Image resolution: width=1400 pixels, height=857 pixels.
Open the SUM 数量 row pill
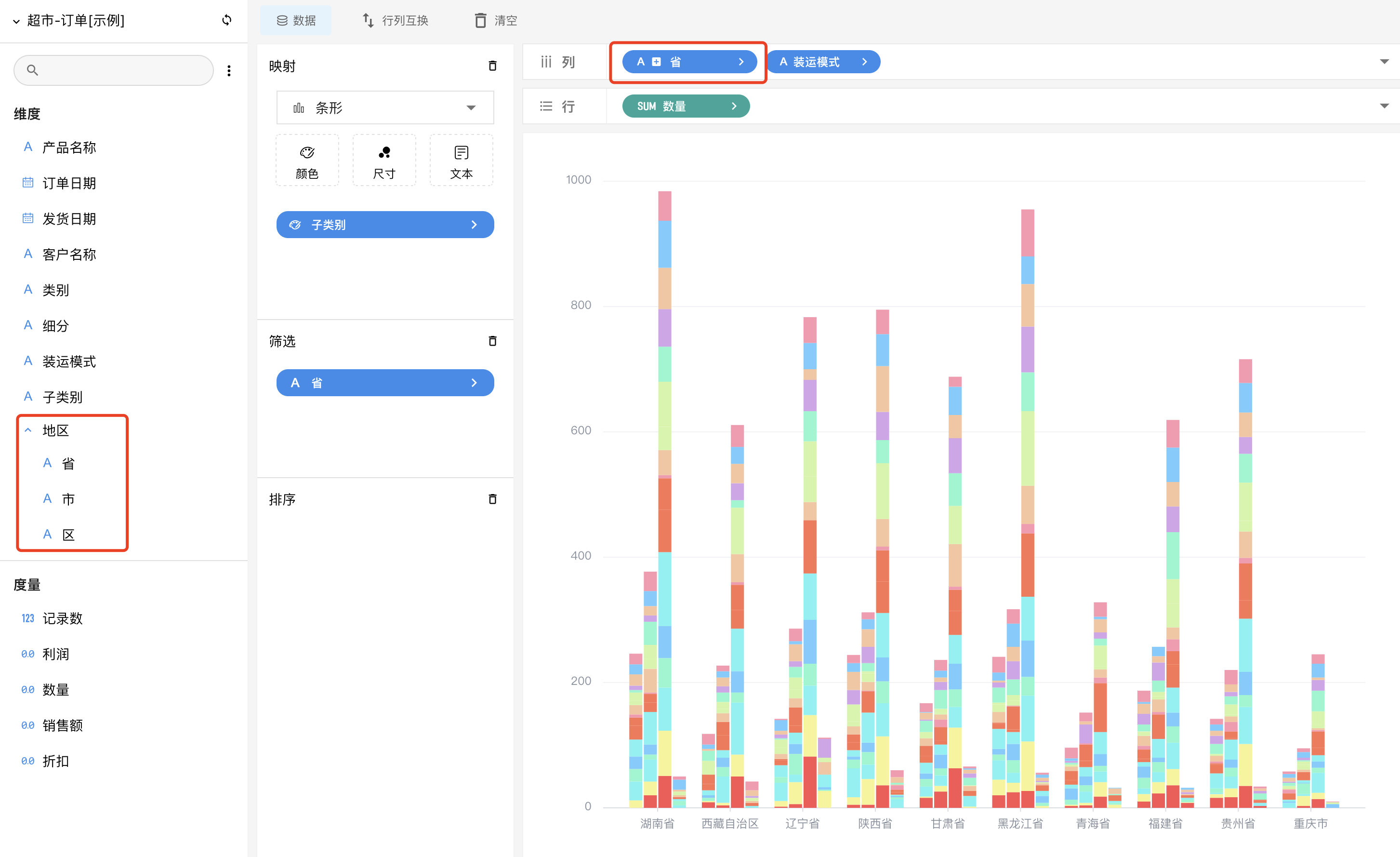point(686,106)
